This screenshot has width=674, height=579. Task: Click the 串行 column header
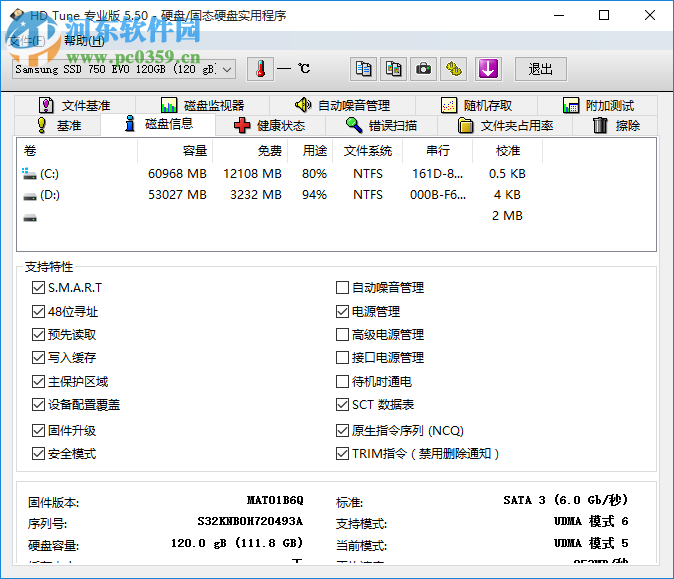438,151
